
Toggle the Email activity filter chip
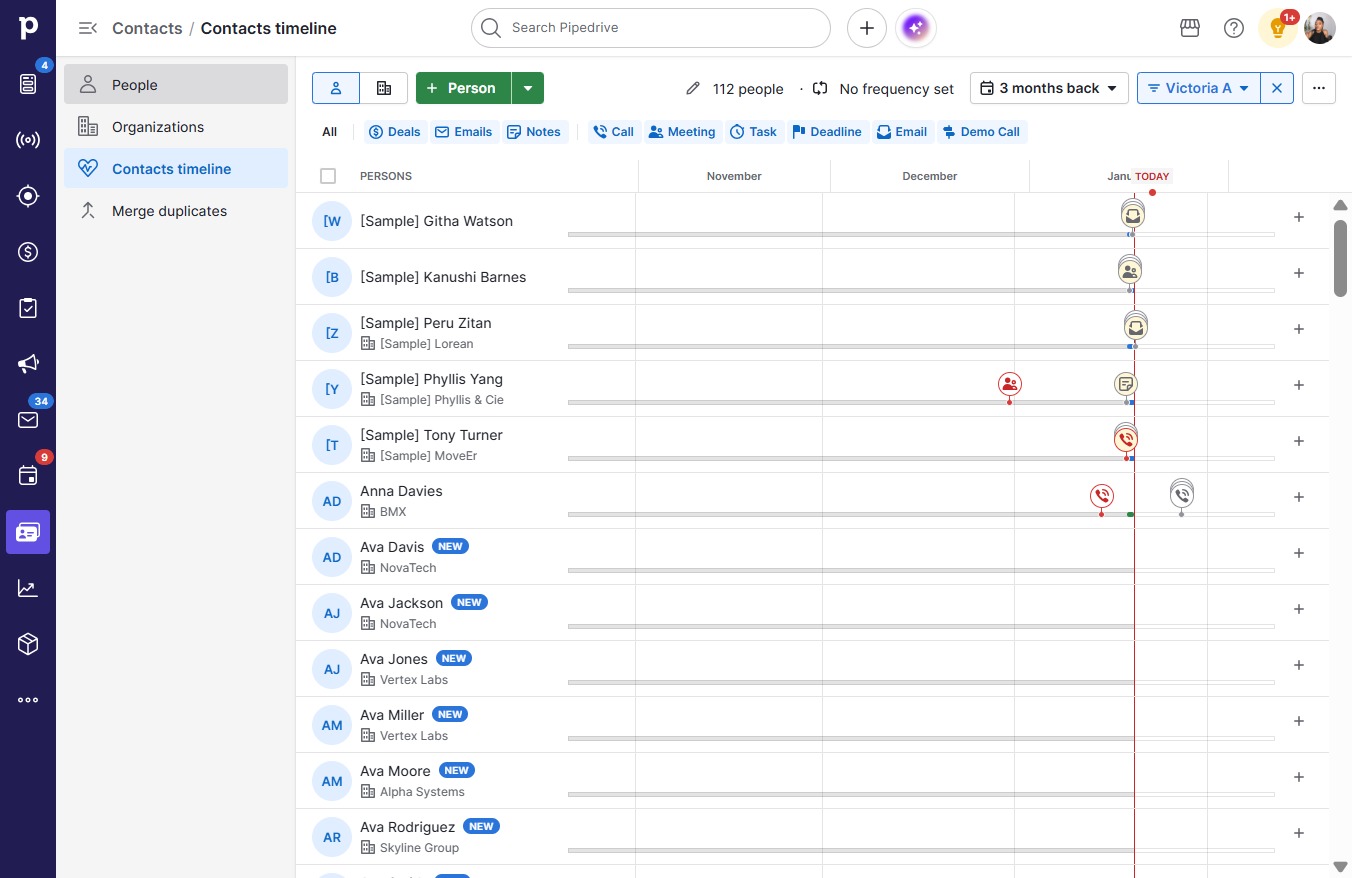click(902, 132)
